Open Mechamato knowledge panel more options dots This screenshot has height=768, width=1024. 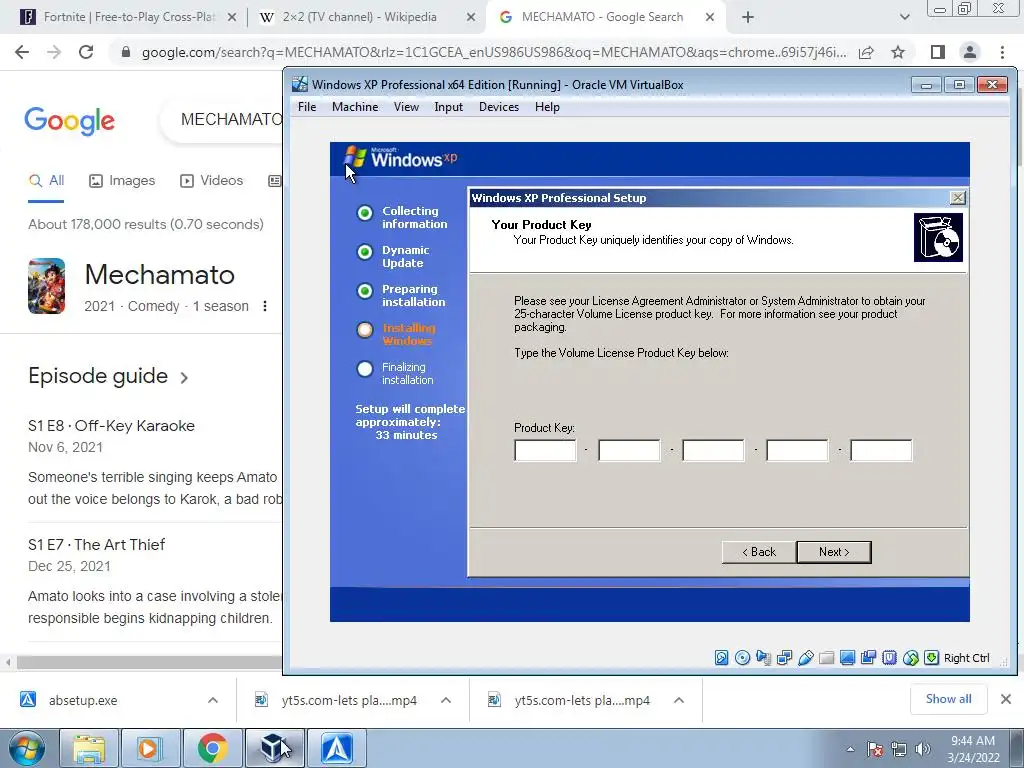point(264,306)
